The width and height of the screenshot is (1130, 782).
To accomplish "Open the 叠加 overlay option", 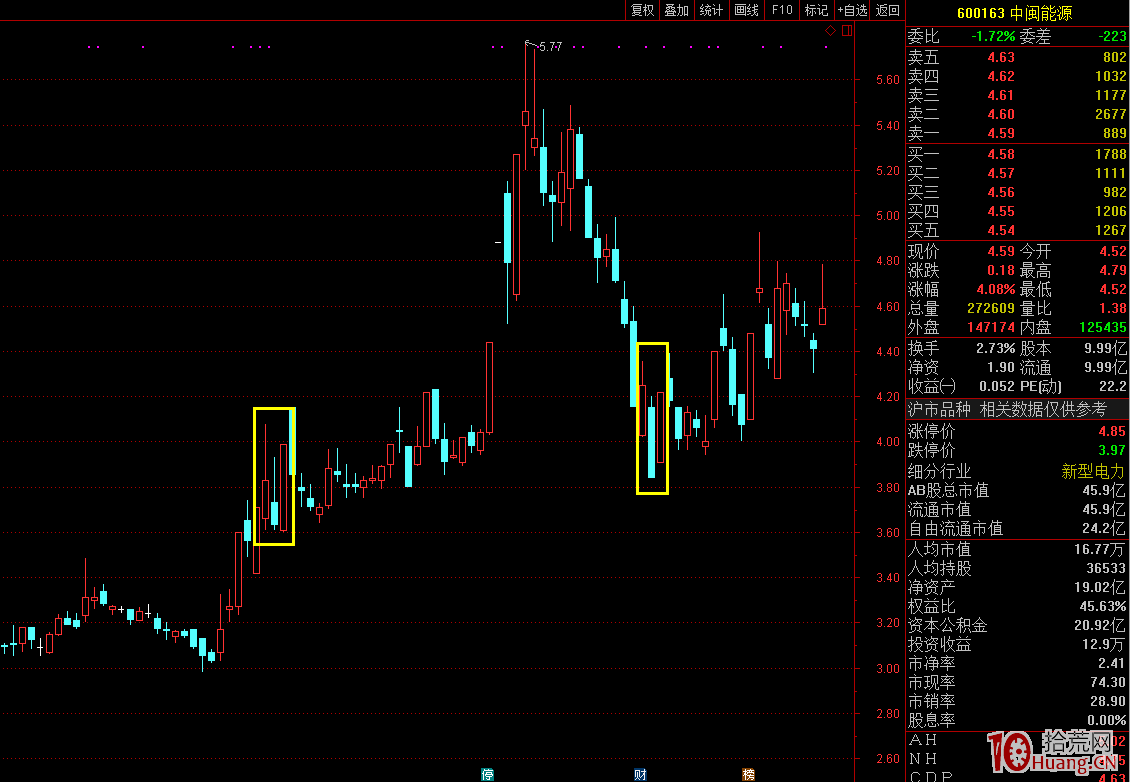I will click(x=677, y=10).
